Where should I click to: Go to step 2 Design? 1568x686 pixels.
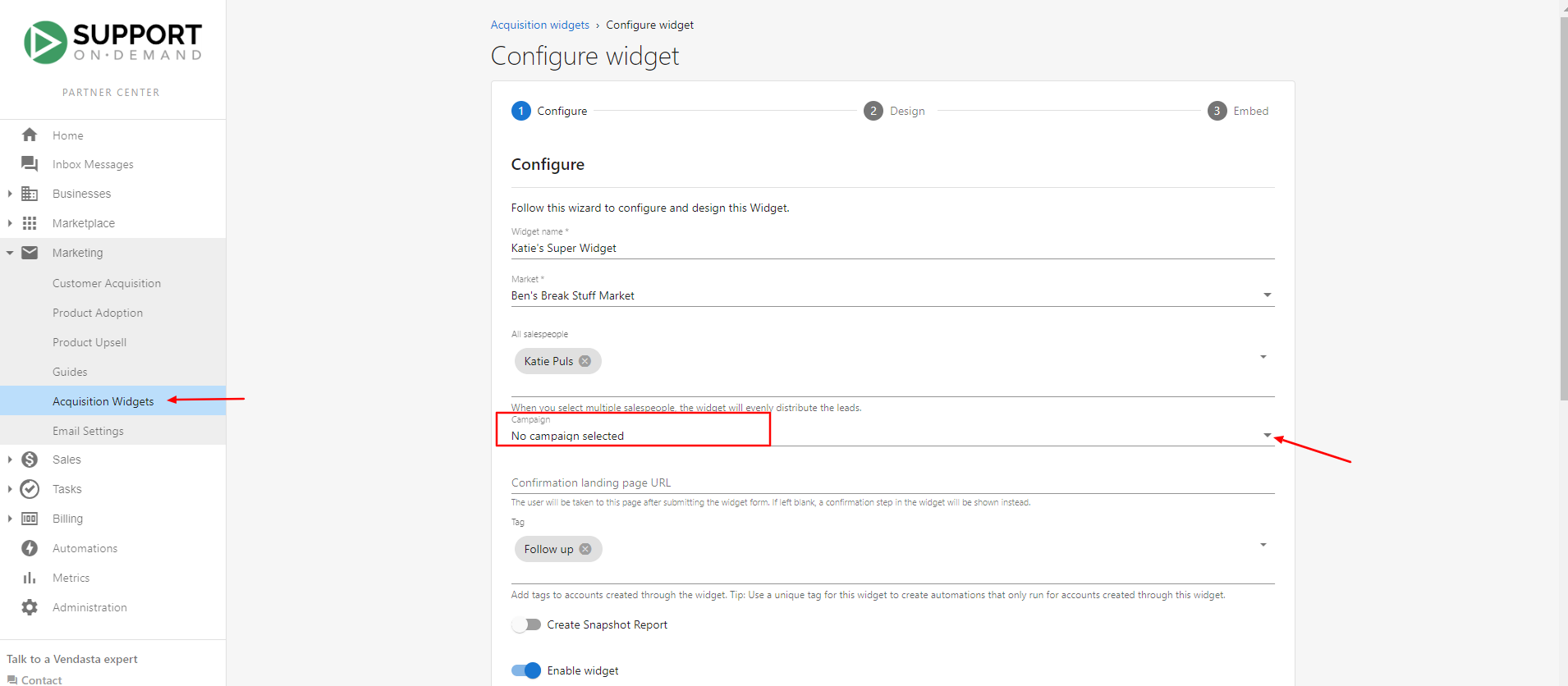[x=894, y=111]
